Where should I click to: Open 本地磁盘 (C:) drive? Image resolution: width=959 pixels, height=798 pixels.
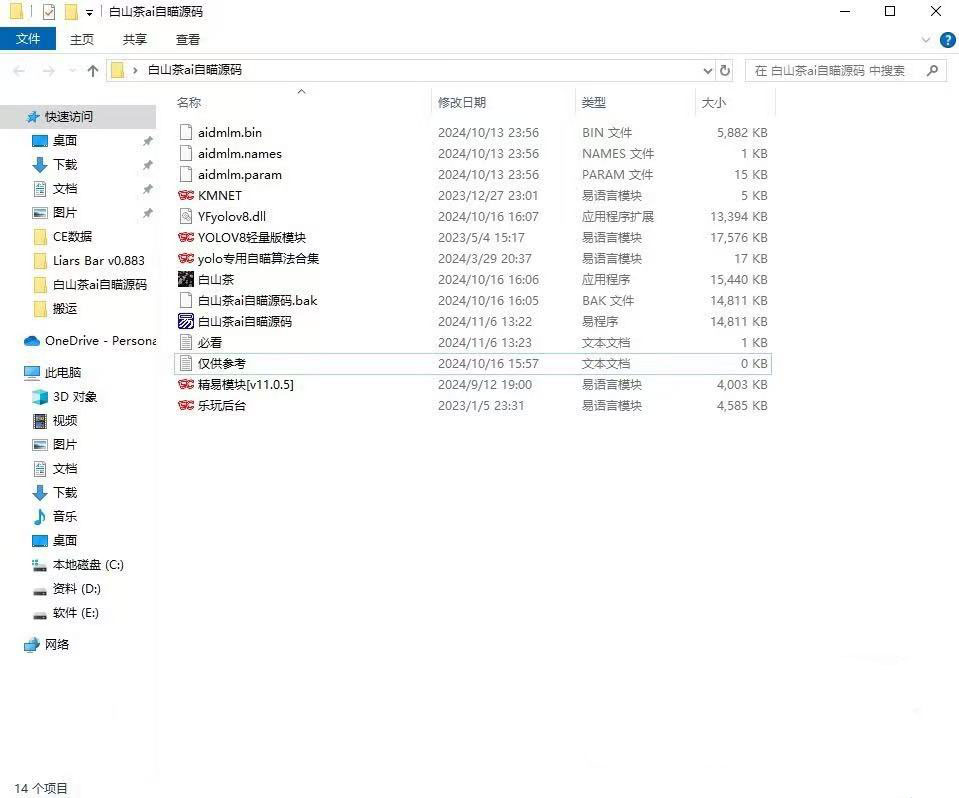click(88, 565)
